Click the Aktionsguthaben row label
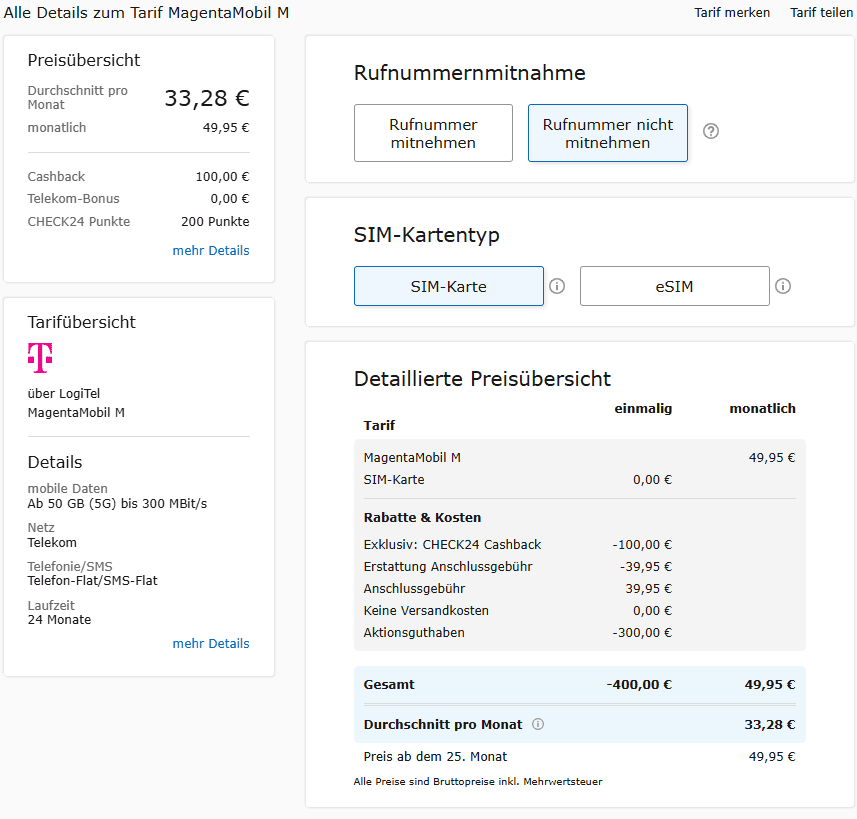This screenshot has width=857, height=819. pos(414,632)
